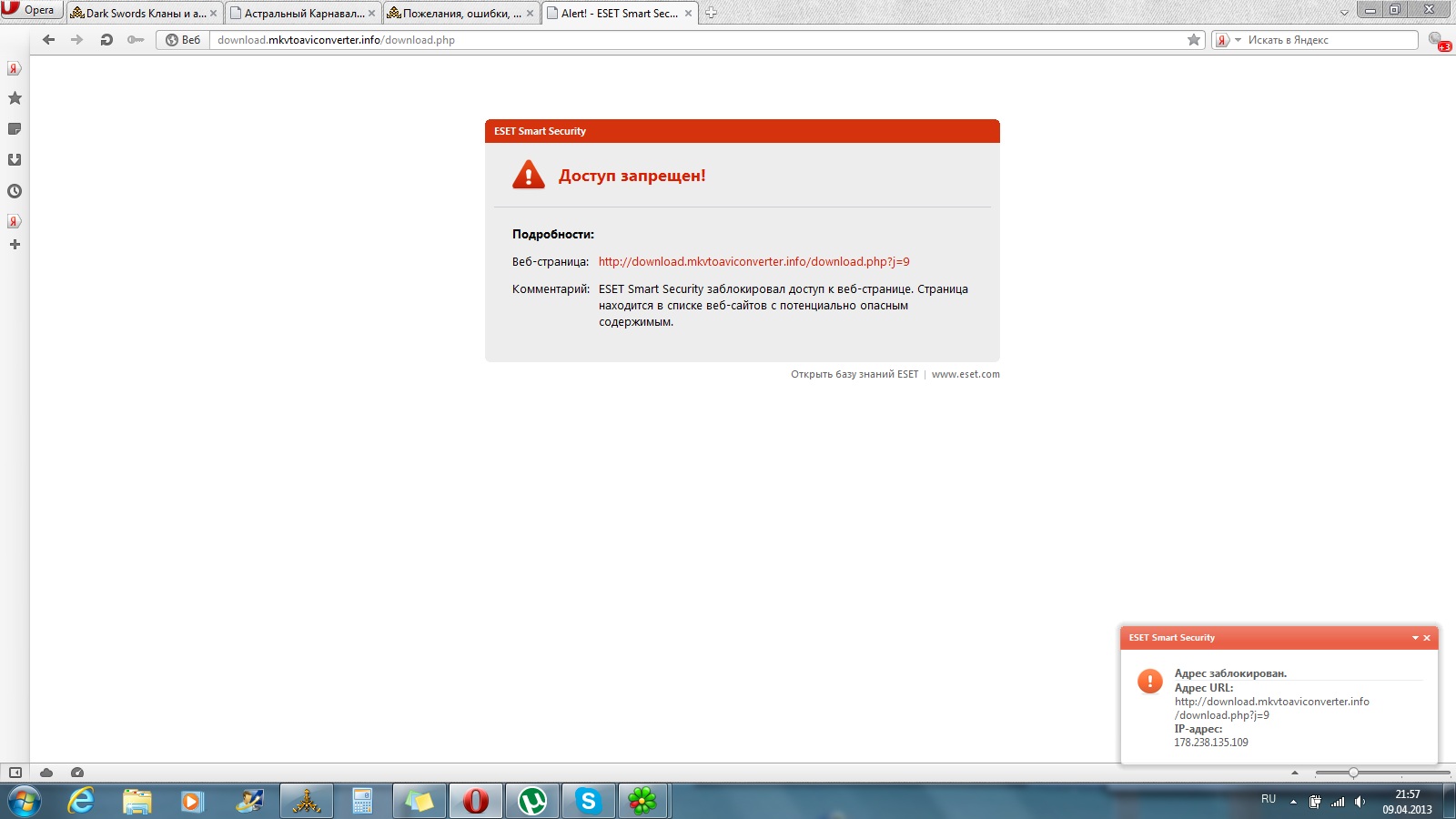Open the volume speaker tray icon
This screenshot has height=819, width=1456.
pyautogui.click(x=1360, y=802)
